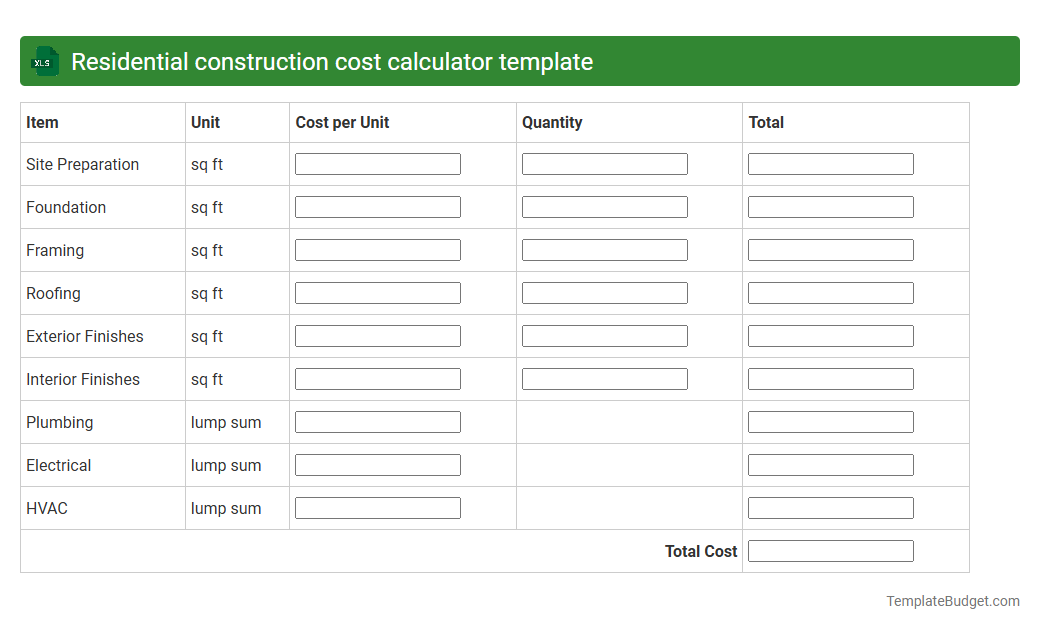The image size is (1040, 630).
Task: Select the Exterior Finishes quantity field
Action: [604, 335]
